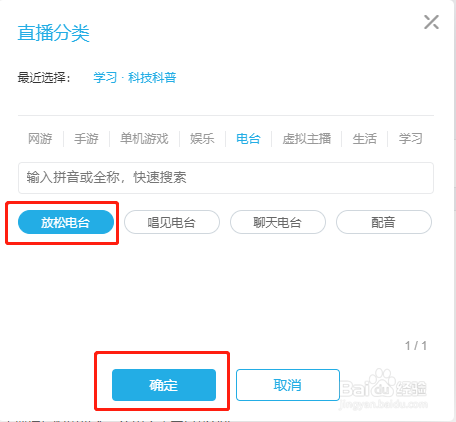Open the 生活 category tab

tap(365, 138)
